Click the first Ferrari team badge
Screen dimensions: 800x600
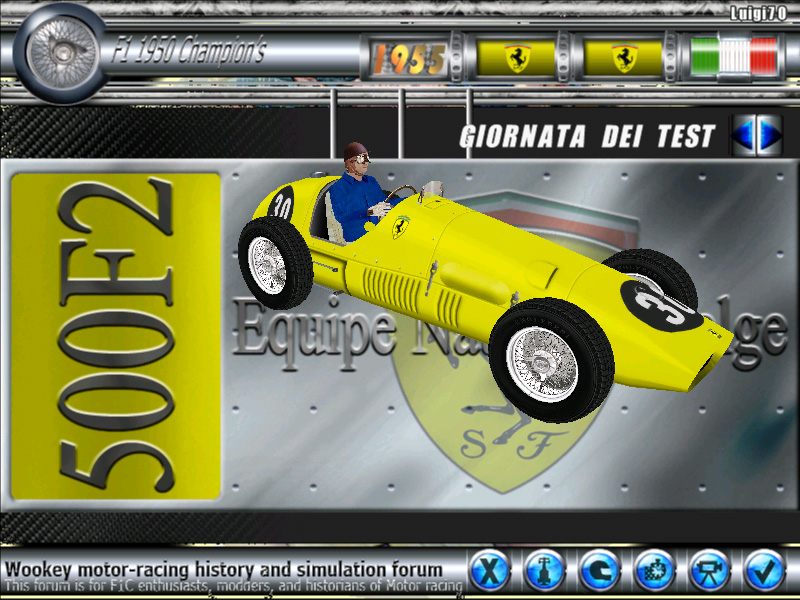(516, 58)
